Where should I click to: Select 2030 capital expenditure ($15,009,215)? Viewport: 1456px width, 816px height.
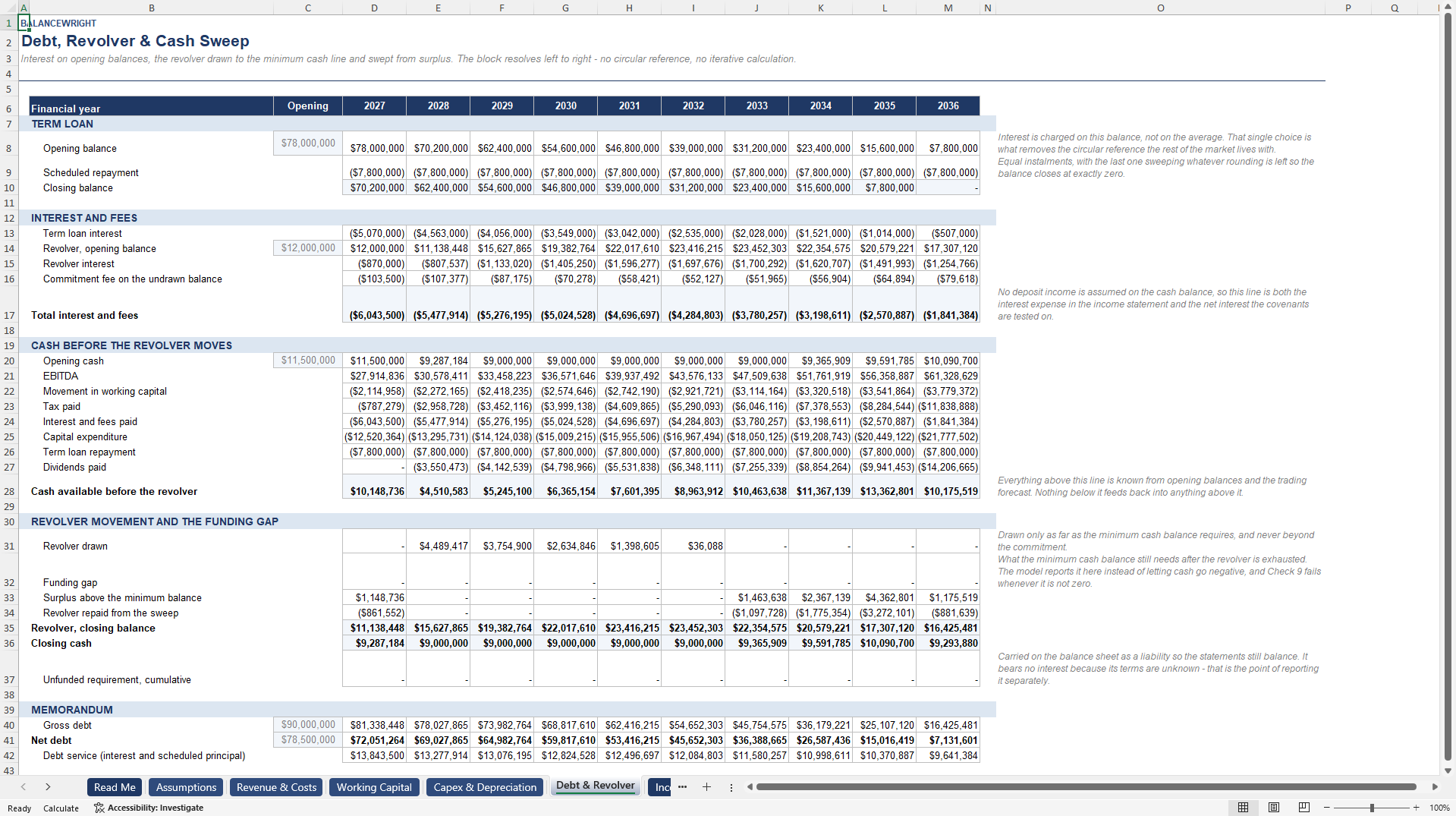coord(565,436)
